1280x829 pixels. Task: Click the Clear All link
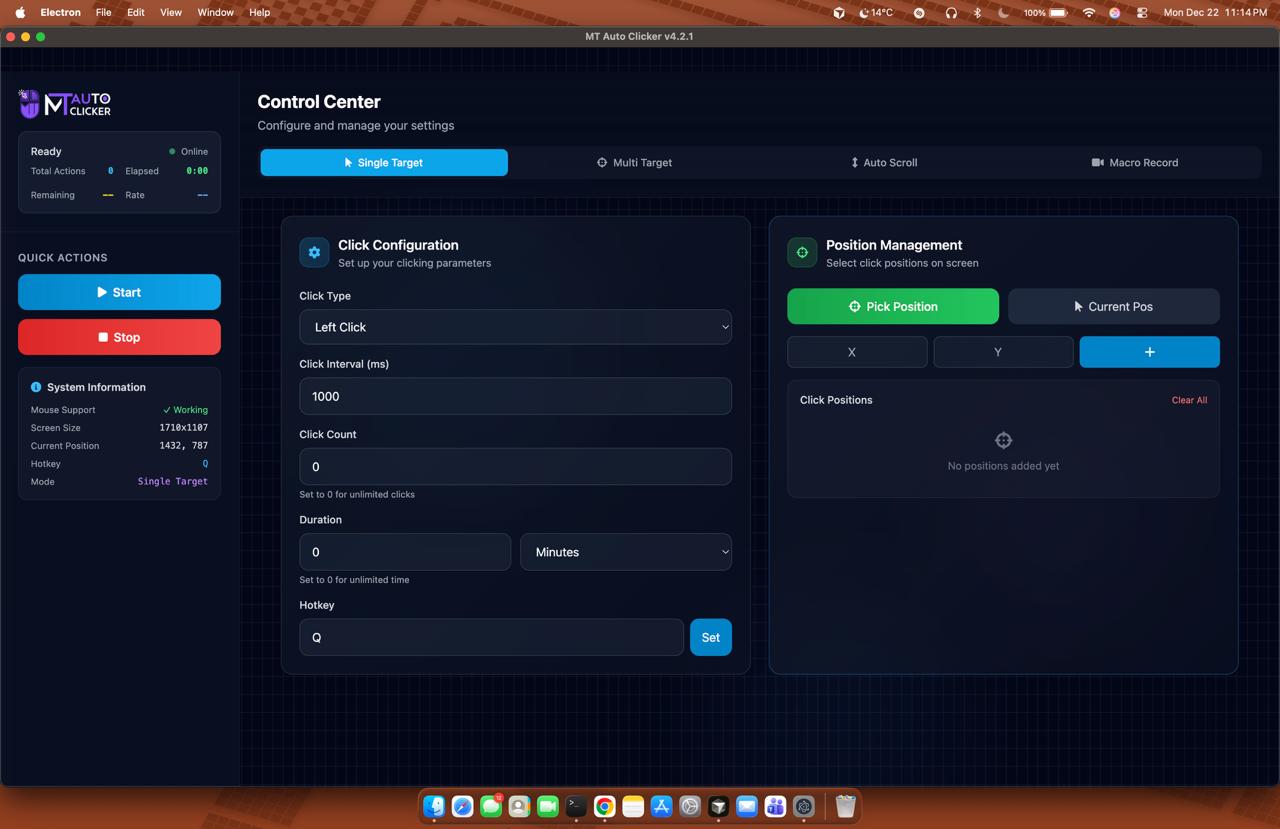coord(1189,400)
